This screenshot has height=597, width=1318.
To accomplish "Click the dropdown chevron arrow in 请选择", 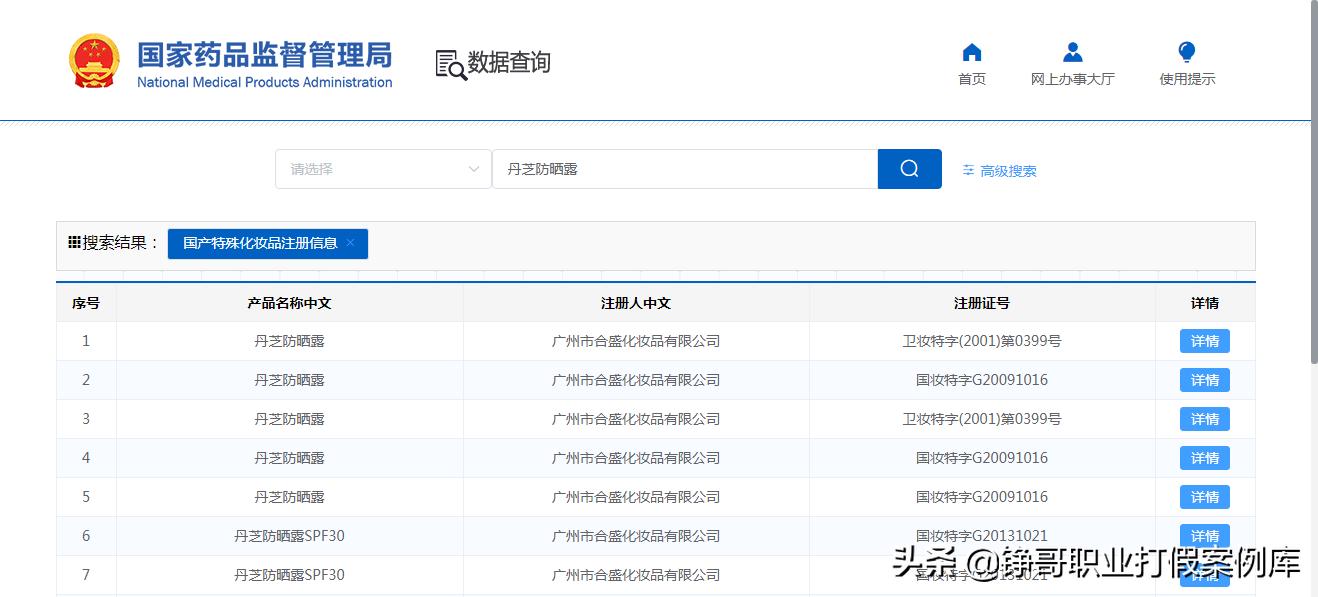I will pyautogui.click(x=474, y=169).
